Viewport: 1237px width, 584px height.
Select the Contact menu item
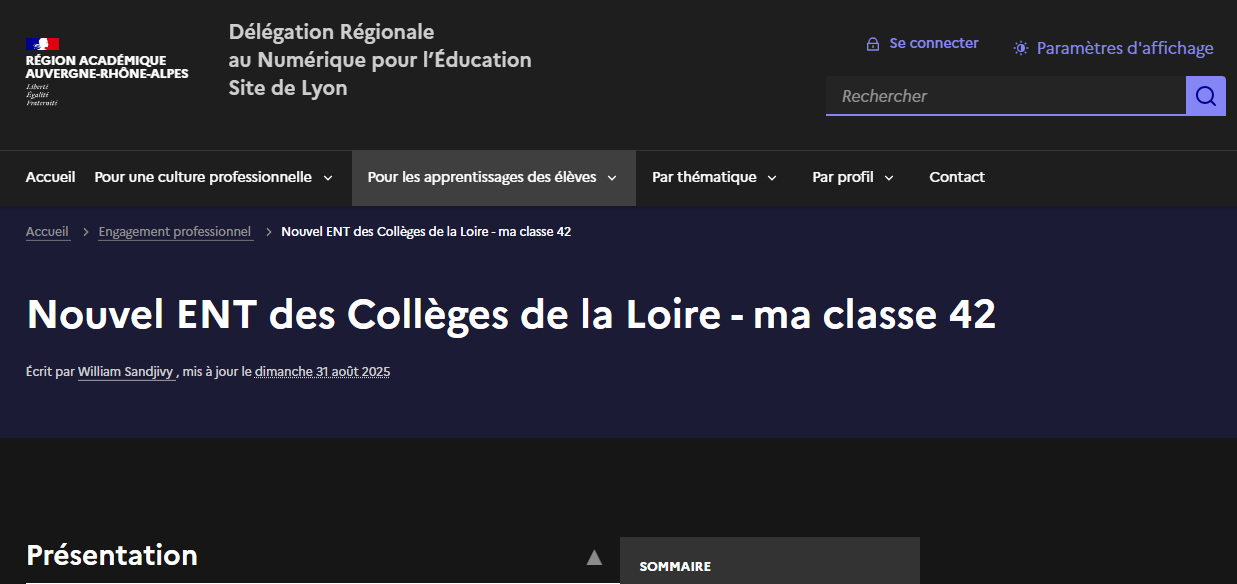pyautogui.click(x=956, y=177)
